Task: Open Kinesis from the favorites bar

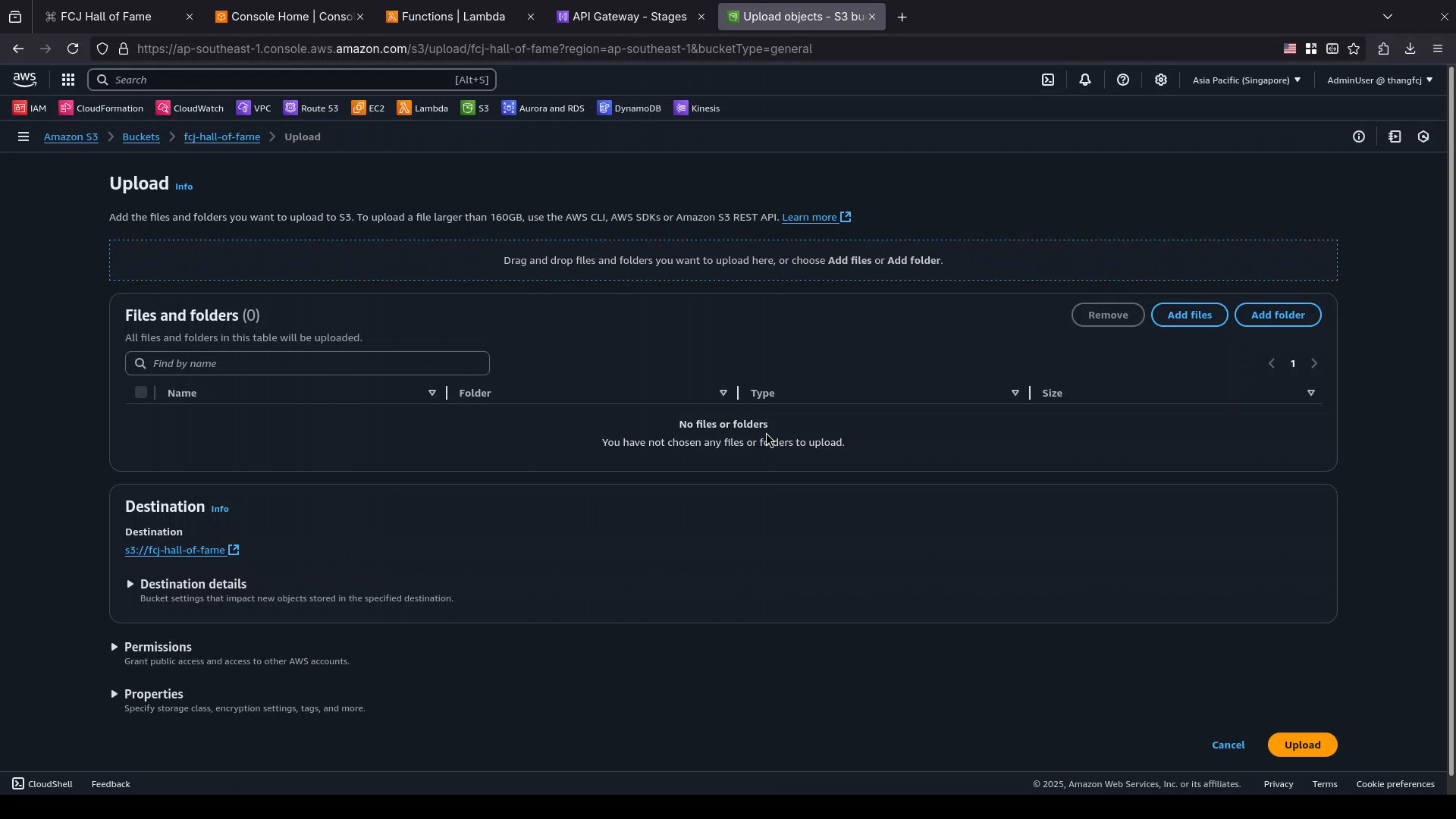Action: tap(697, 108)
